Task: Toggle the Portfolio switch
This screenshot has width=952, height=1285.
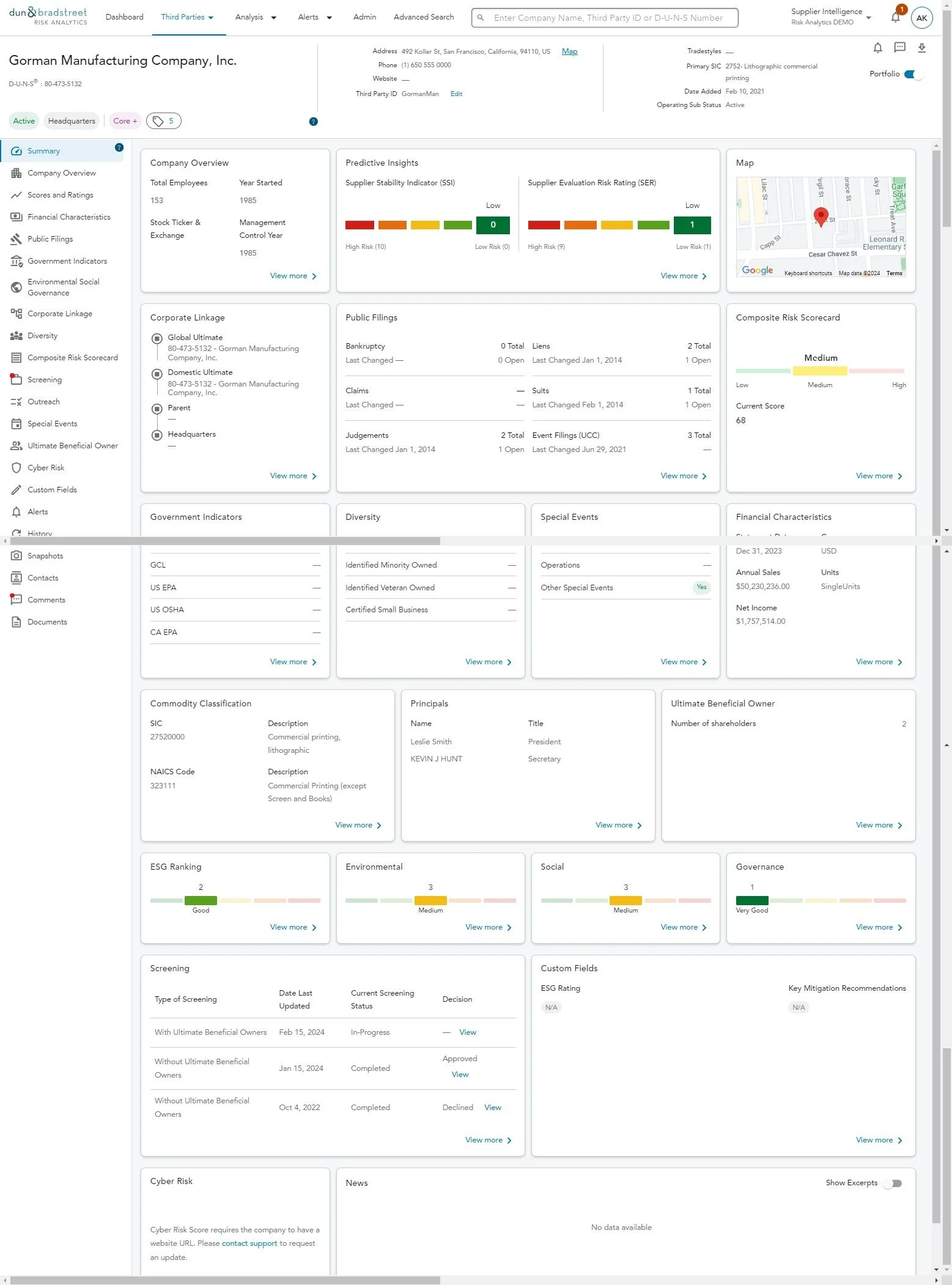Action: 913,75
